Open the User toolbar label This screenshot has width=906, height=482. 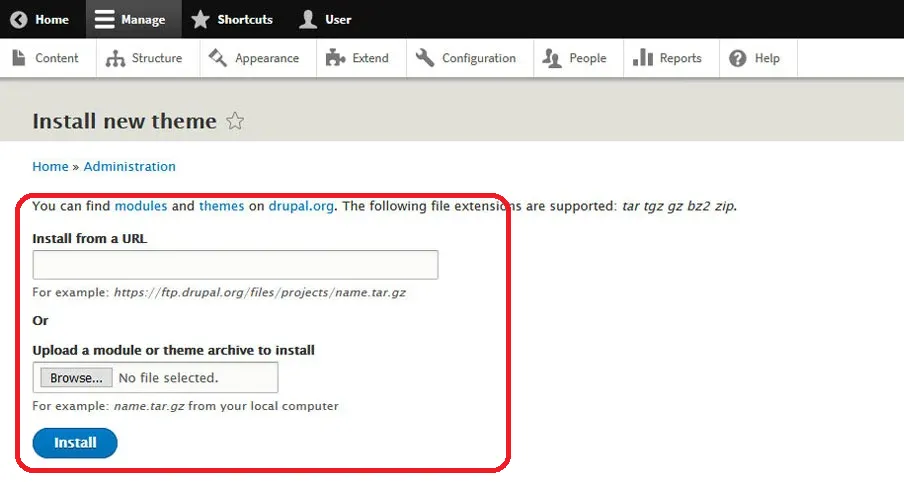[338, 20]
